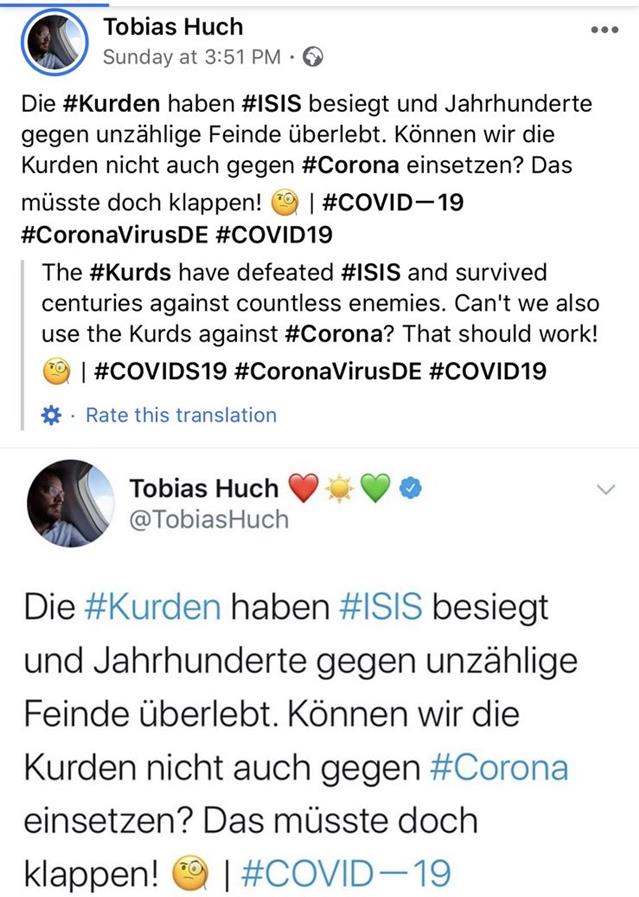Open Tobias Huch's Facebook profile name
Screen dimensions: 639x897
point(173,27)
